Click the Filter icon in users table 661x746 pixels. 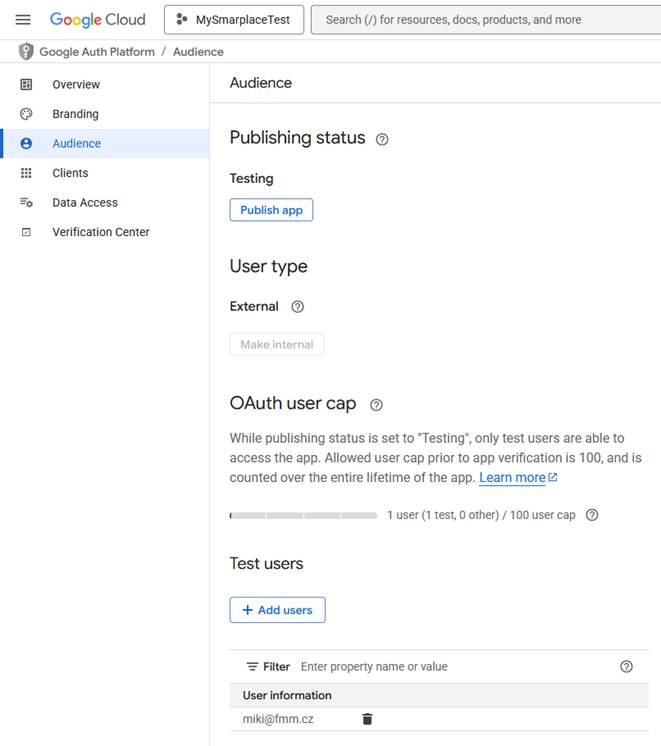(x=253, y=667)
